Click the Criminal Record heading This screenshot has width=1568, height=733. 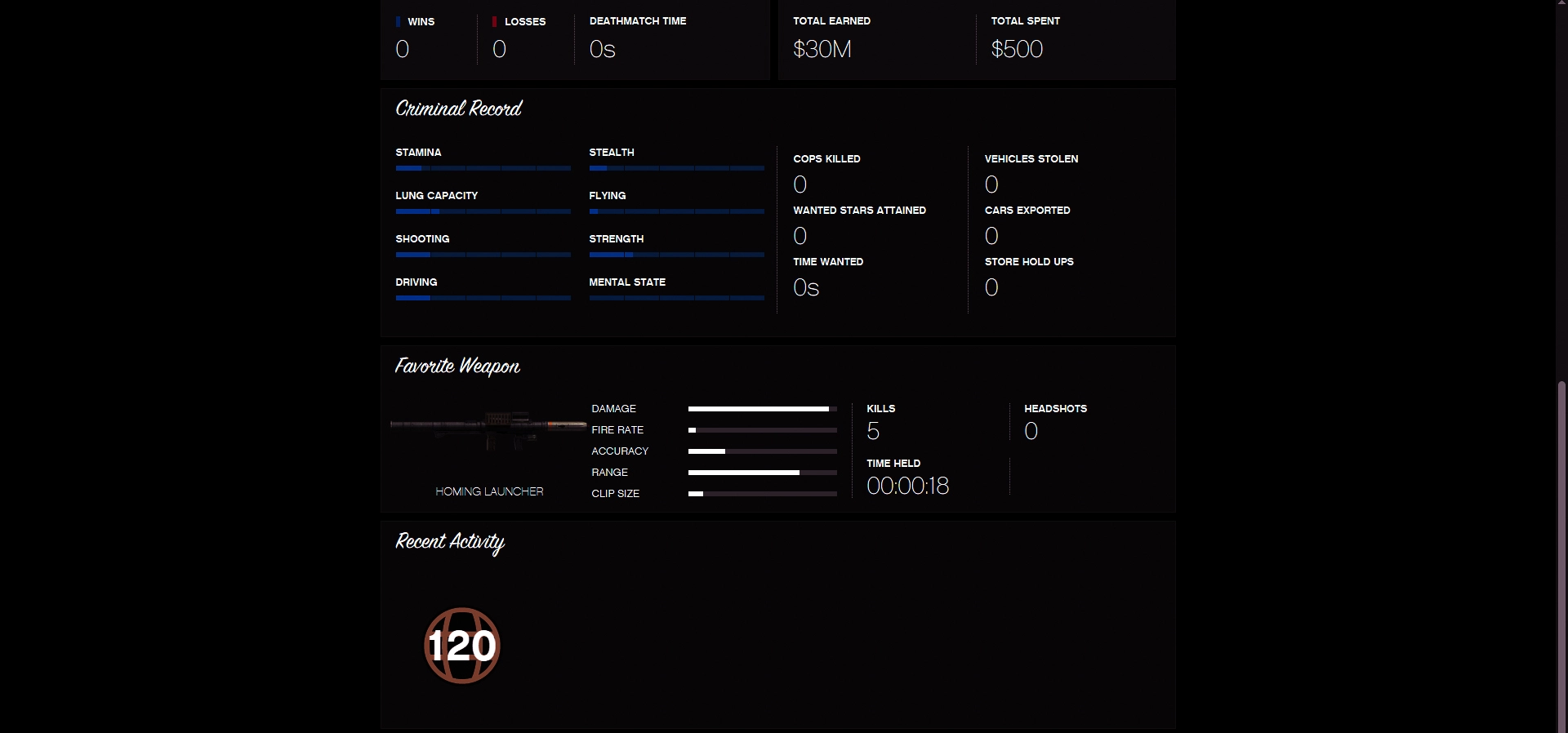[x=458, y=109]
